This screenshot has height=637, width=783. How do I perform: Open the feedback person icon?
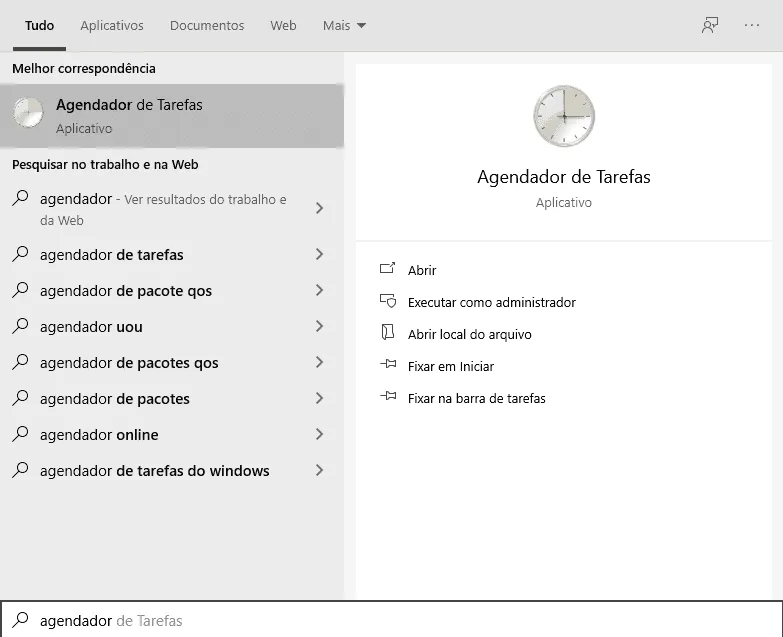710,25
